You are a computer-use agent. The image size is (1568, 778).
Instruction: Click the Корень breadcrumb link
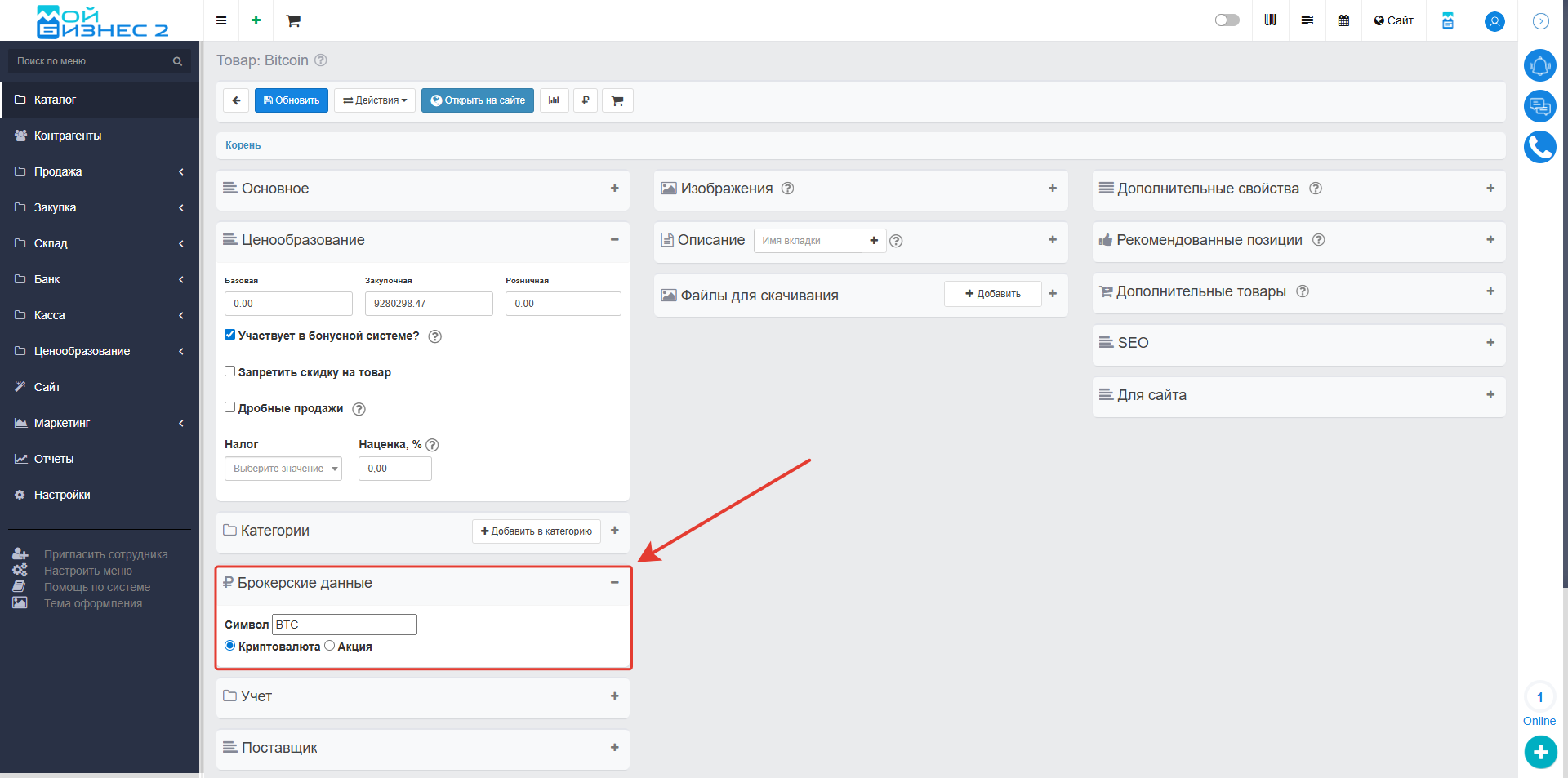(243, 145)
